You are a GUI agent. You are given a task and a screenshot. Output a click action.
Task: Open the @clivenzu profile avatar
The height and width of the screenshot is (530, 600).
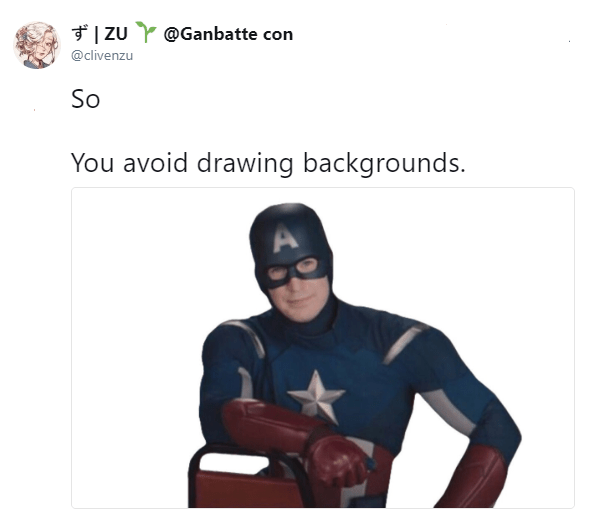point(37,45)
